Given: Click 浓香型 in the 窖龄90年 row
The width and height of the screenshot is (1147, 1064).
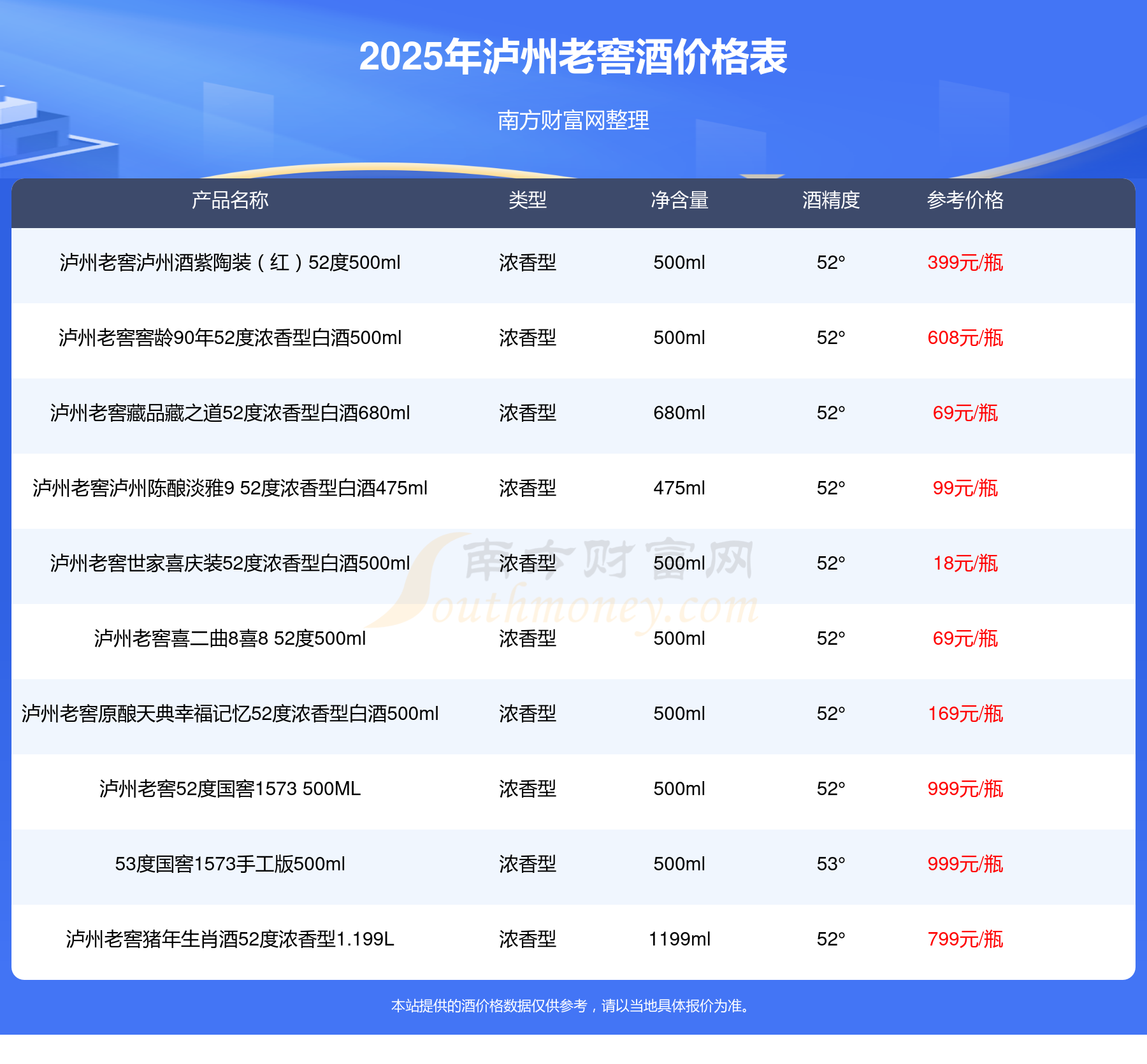Looking at the screenshot, I should (528, 338).
